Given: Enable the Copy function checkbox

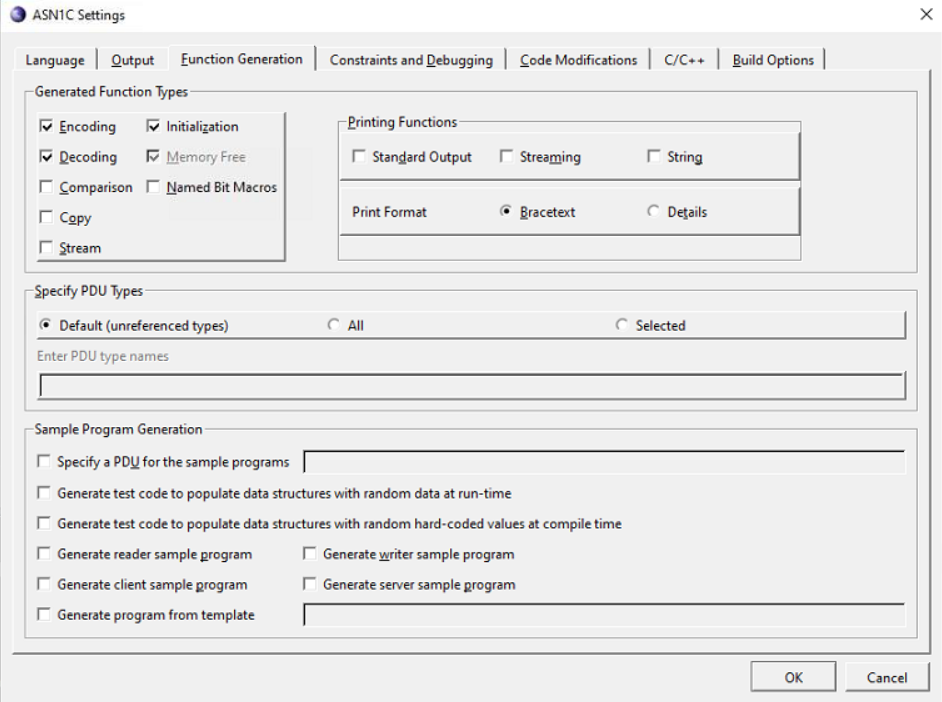Looking at the screenshot, I should [x=46, y=217].
